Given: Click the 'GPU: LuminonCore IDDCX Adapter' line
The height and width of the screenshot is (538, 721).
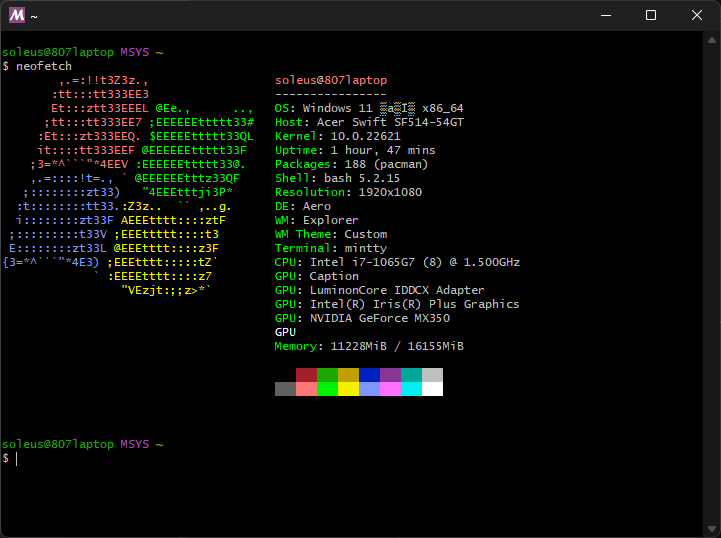Looking at the screenshot, I should (380, 291).
